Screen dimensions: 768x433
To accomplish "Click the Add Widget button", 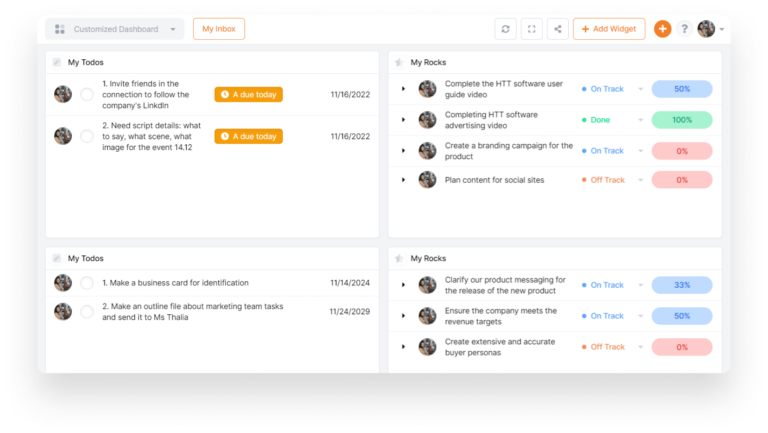I will tap(609, 29).
